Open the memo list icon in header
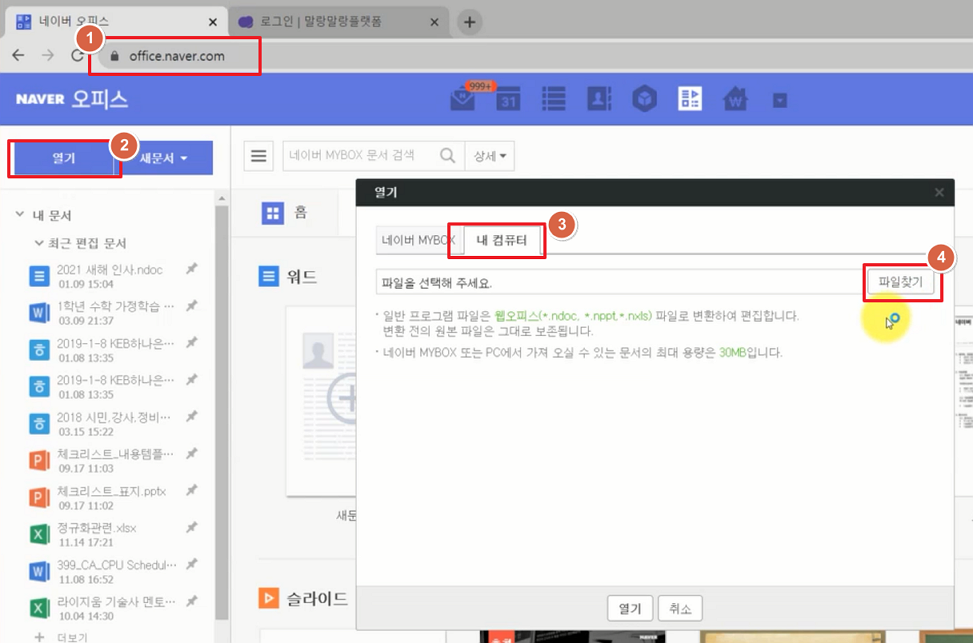 [x=554, y=99]
